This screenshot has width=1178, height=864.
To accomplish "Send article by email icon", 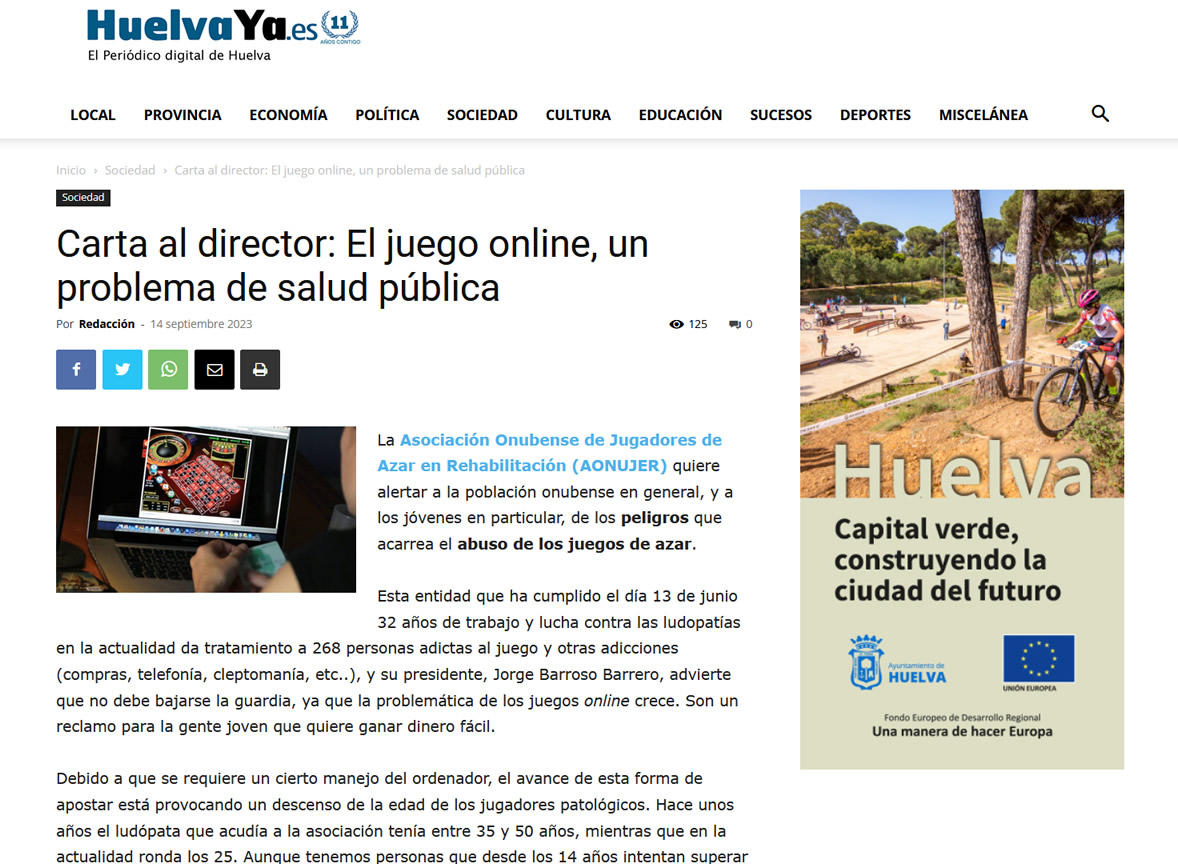I will click(214, 370).
